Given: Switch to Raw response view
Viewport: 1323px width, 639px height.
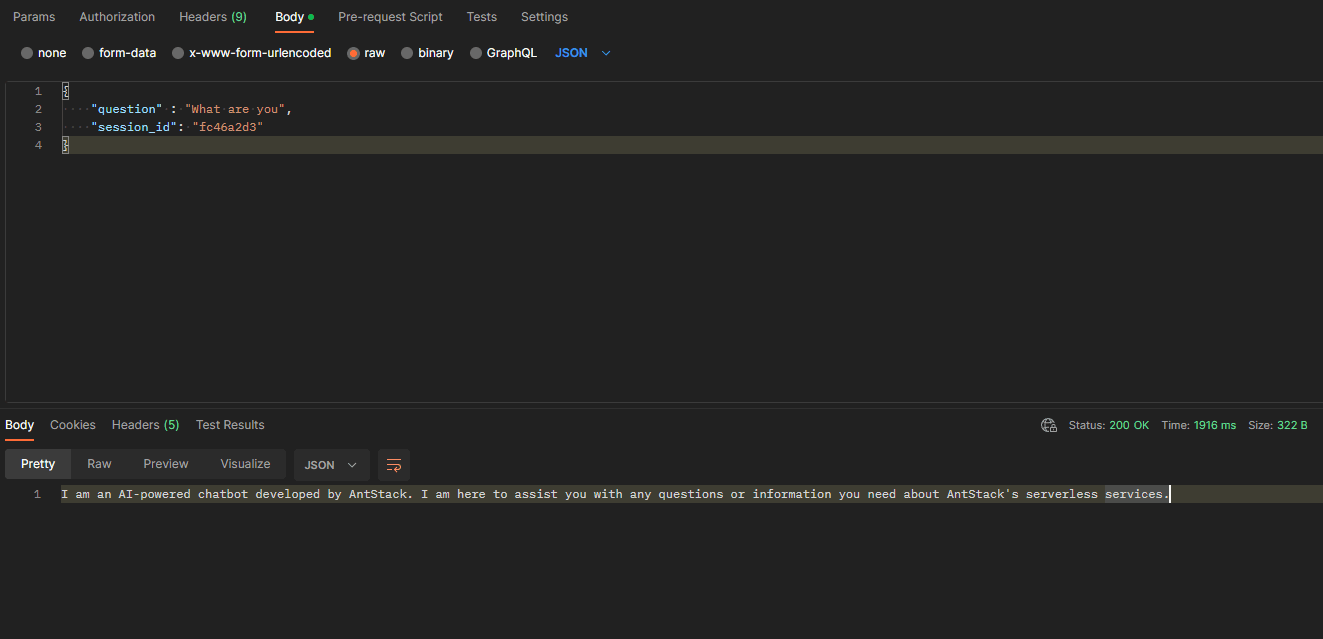Looking at the screenshot, I should (99, 464).
